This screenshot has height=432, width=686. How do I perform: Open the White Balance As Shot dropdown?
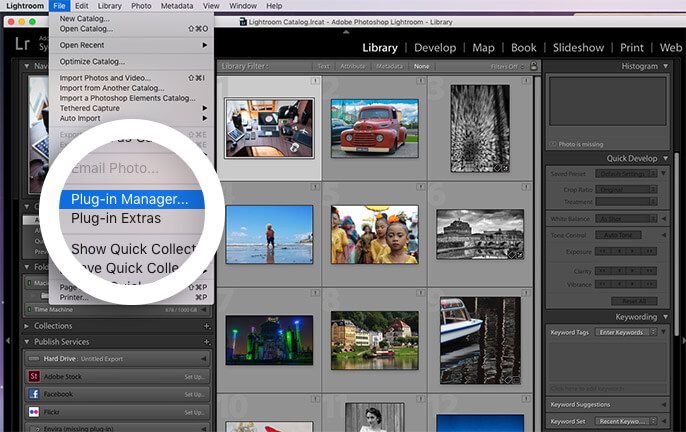click(626, 218)
